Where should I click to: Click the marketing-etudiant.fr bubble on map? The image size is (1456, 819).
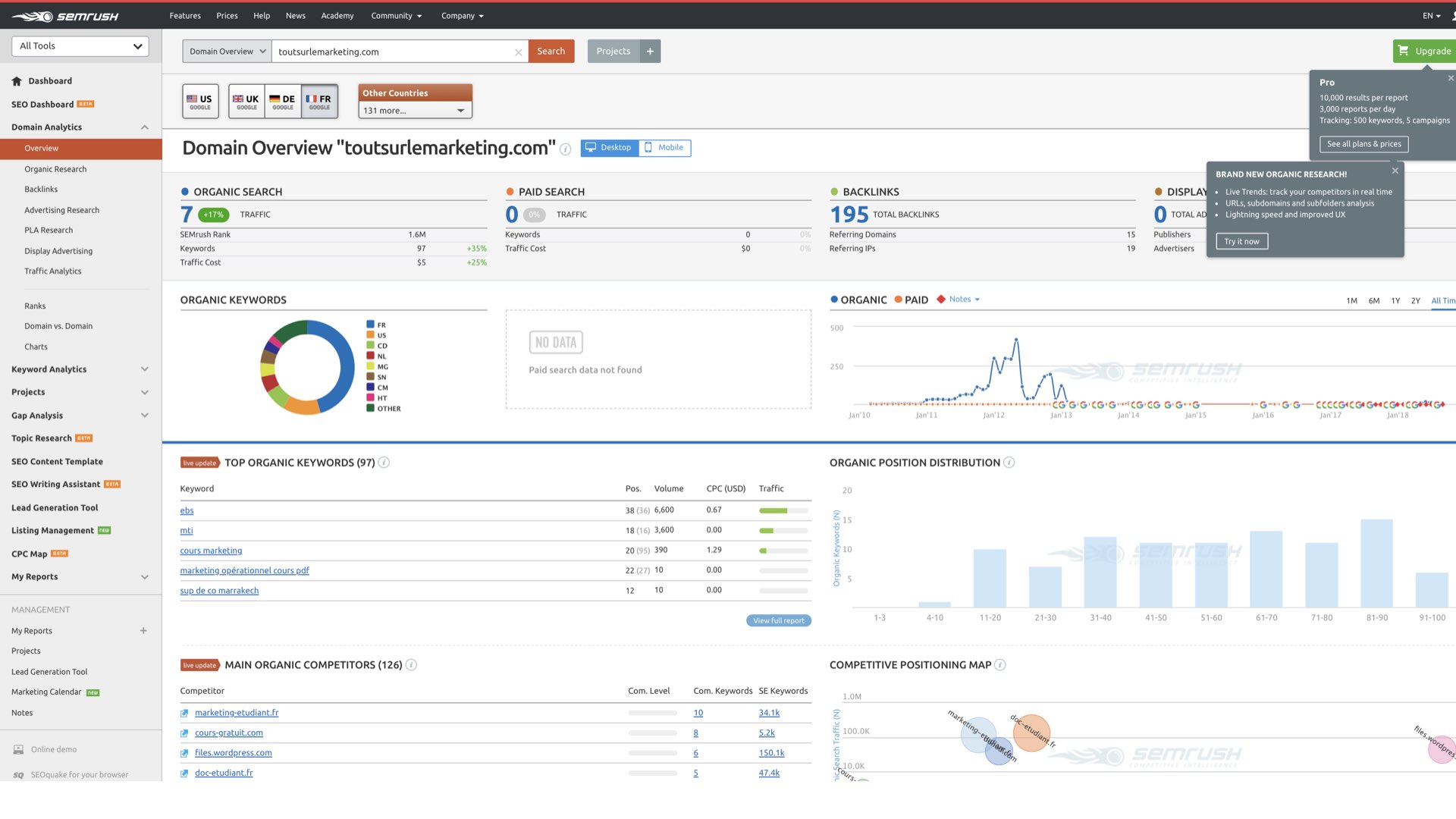[977, 734]
